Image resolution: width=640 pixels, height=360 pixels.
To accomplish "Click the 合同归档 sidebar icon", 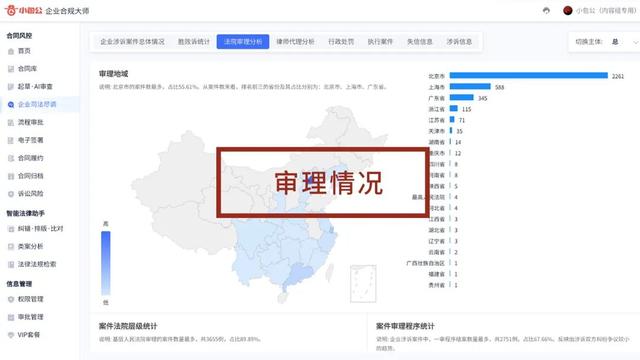I will 11,176.
